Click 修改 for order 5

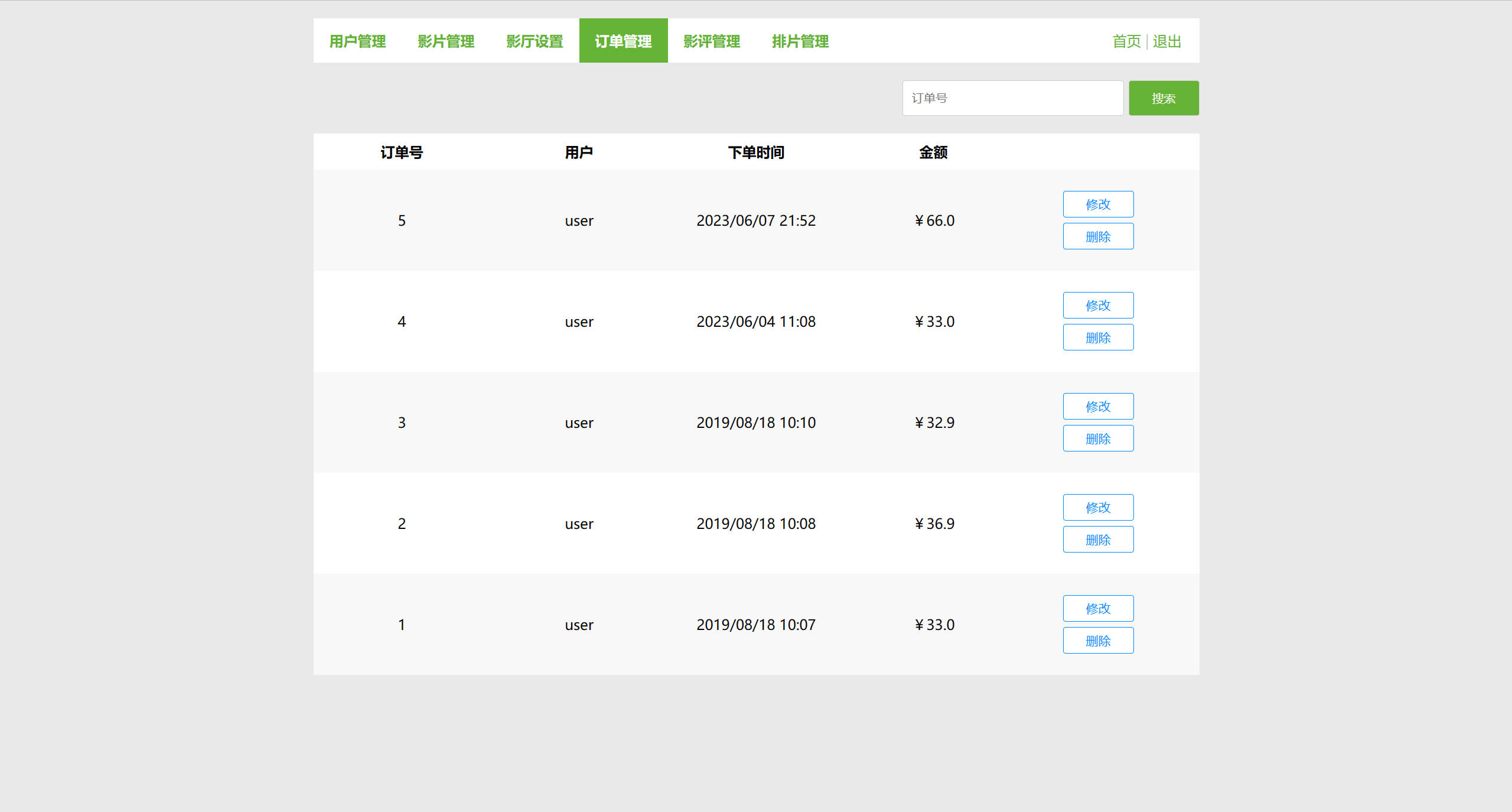coord(1098,204)
